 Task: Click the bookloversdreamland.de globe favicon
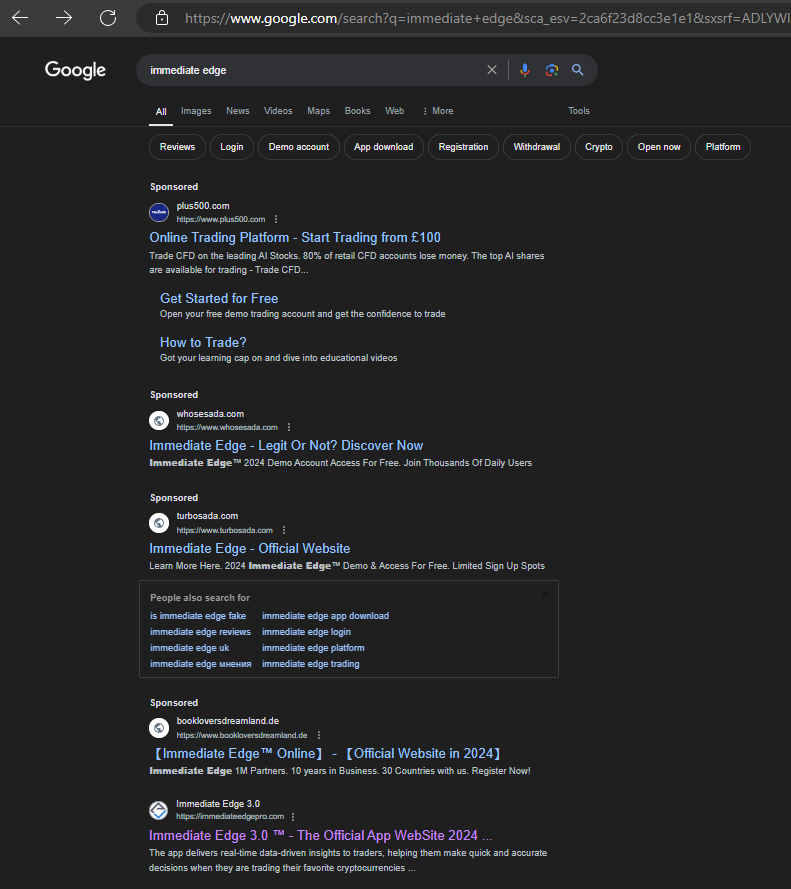pyautogui.click(x=159, y=728)
